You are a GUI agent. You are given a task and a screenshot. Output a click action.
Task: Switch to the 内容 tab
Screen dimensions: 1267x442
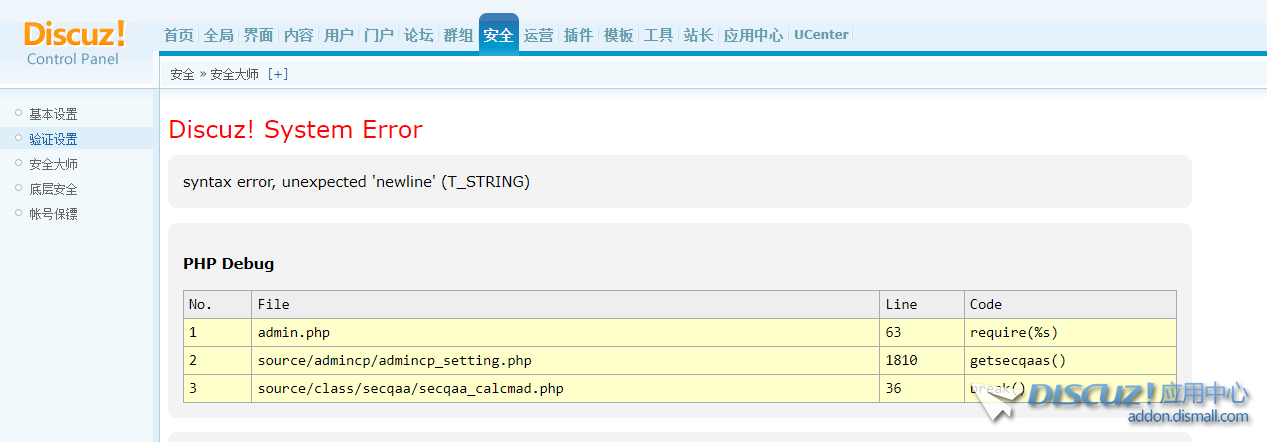pos(298,35)
